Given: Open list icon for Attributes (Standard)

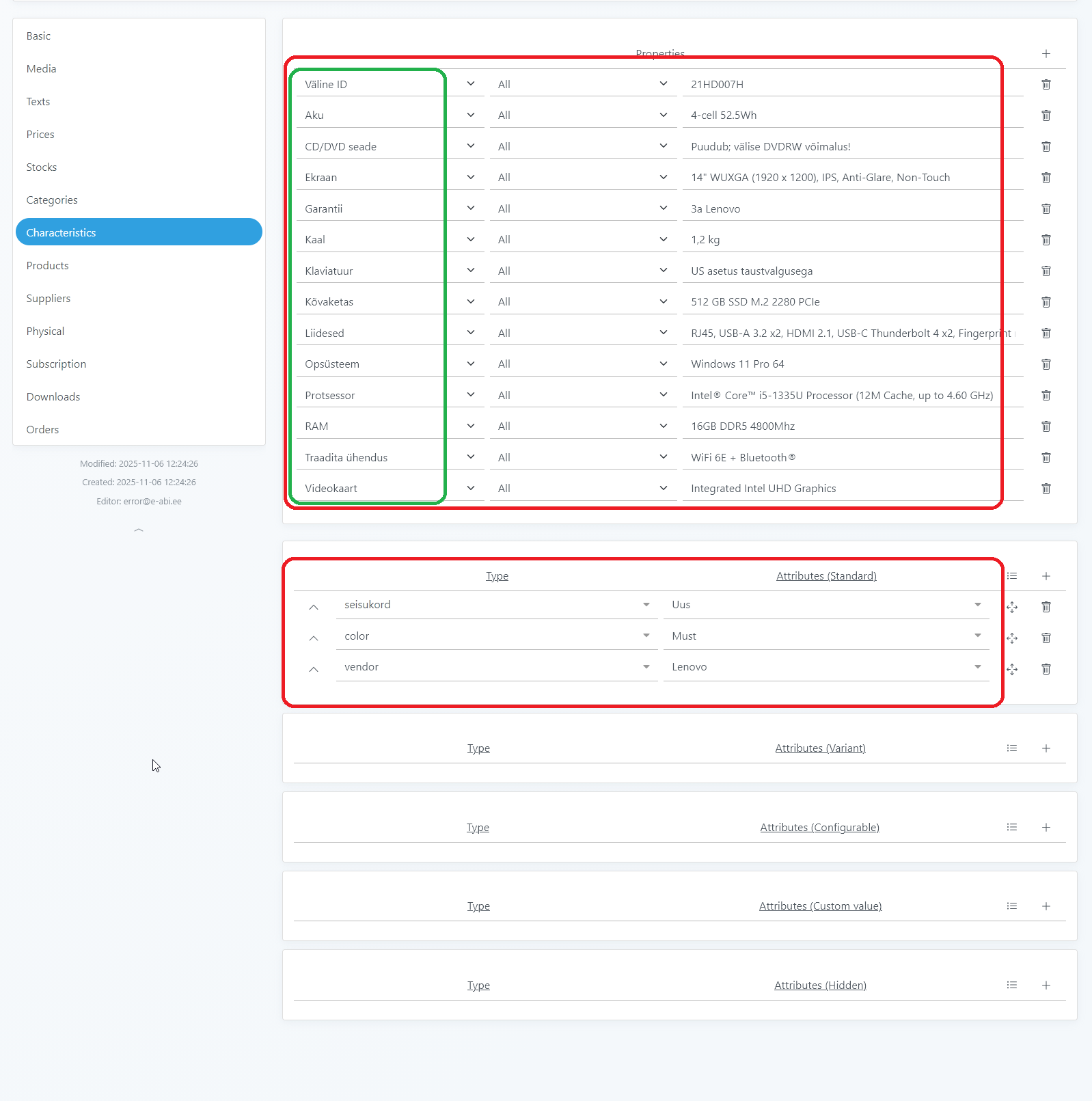Looking at the screenshot, I should [1012, 576].
